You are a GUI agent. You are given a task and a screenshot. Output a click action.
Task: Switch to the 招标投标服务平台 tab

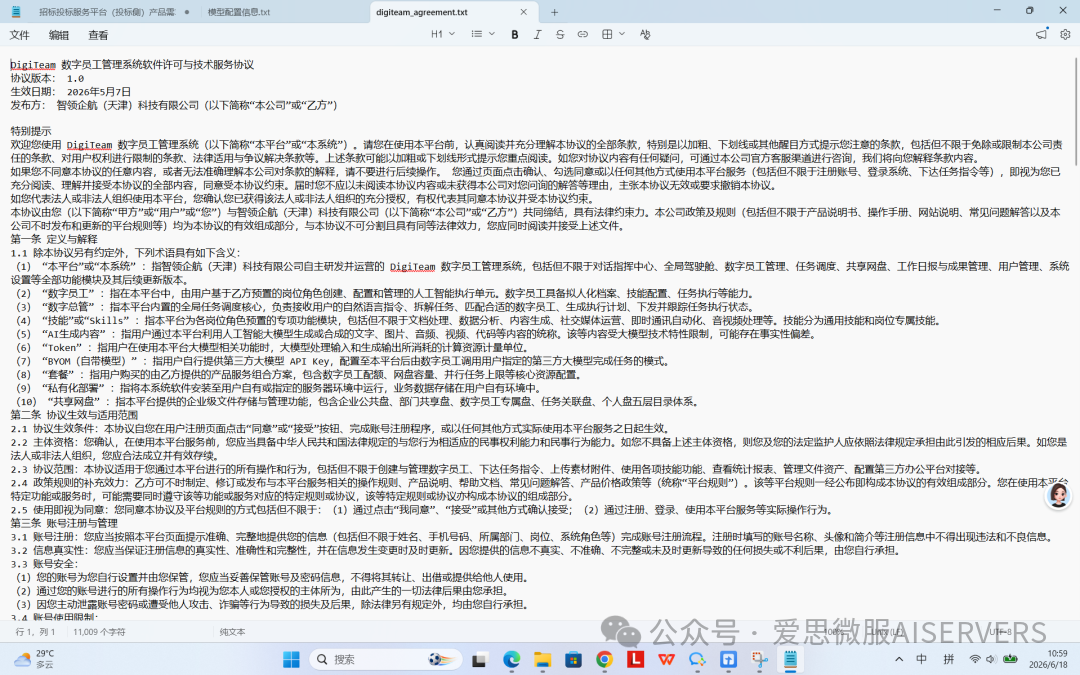point(107,12)
